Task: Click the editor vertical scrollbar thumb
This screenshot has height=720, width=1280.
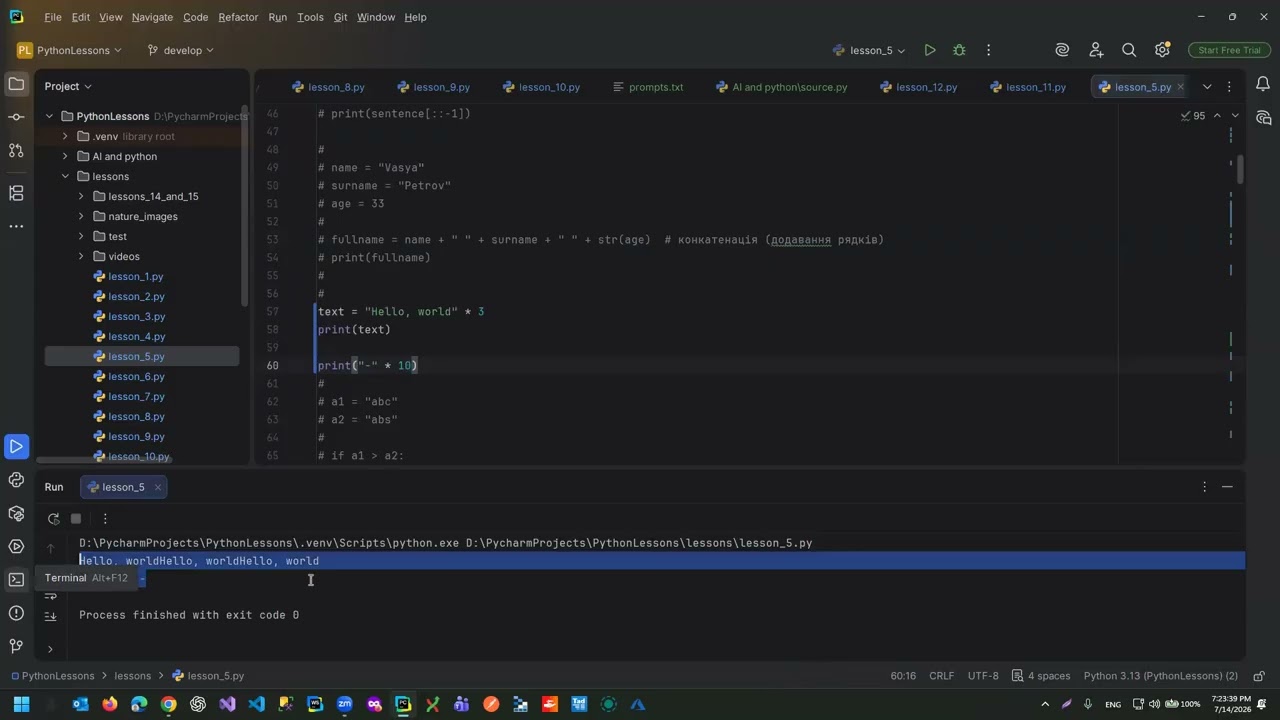Action: 1240,168
